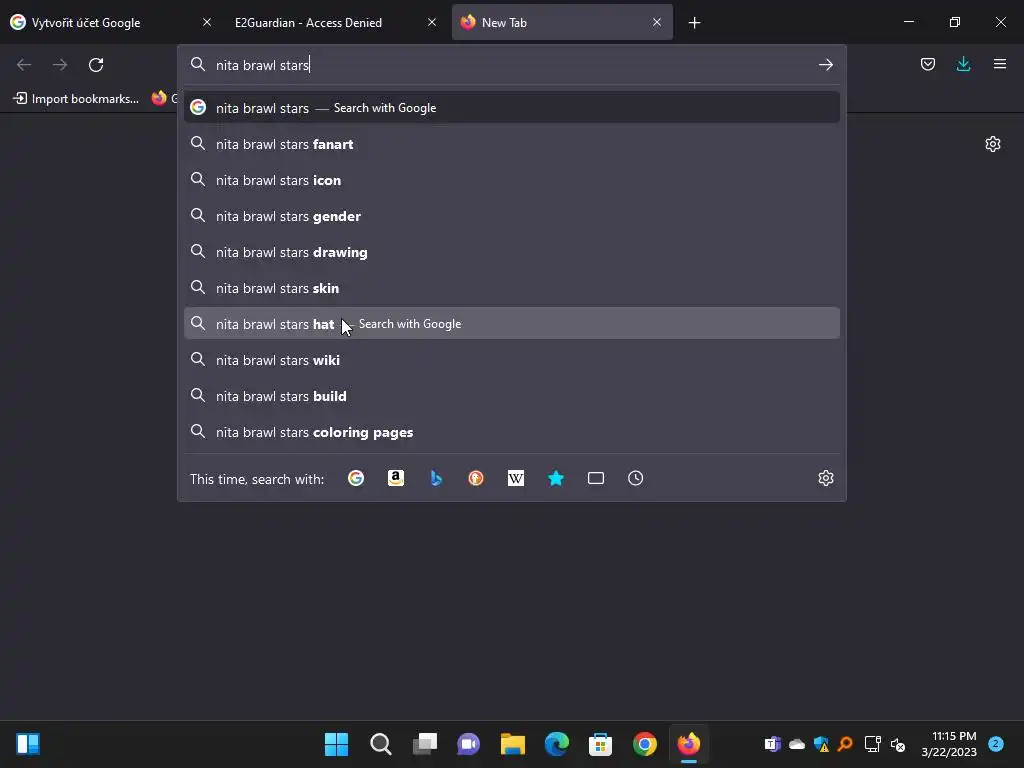Screen dimensions: 1024x768
Task: Open search settings gear in dropdown
Action: click(x=825, y=478)
